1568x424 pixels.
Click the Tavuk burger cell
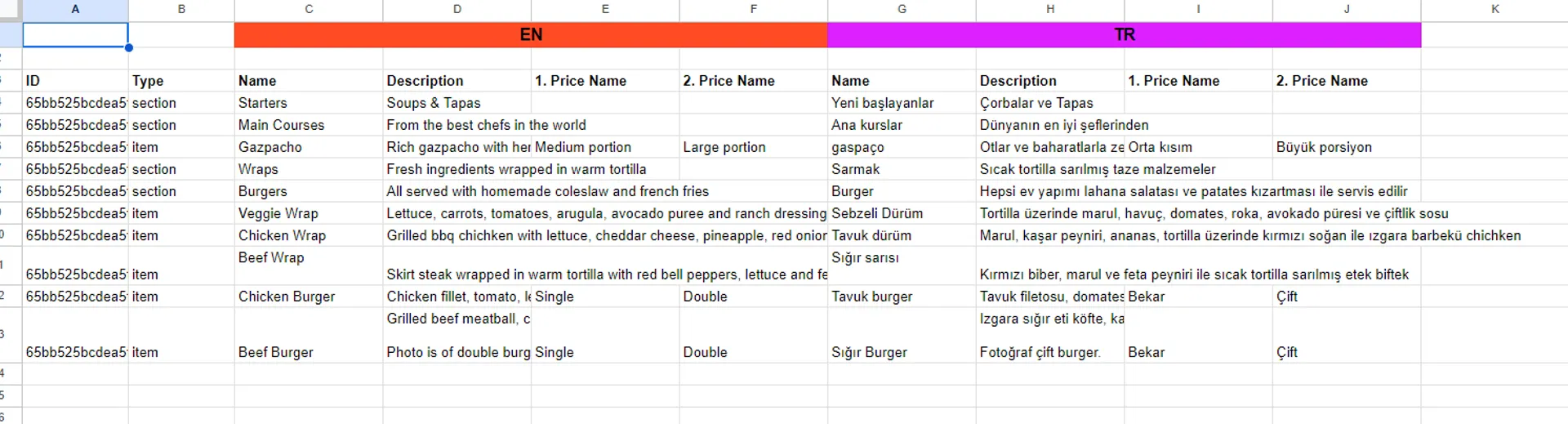point(902,297)
